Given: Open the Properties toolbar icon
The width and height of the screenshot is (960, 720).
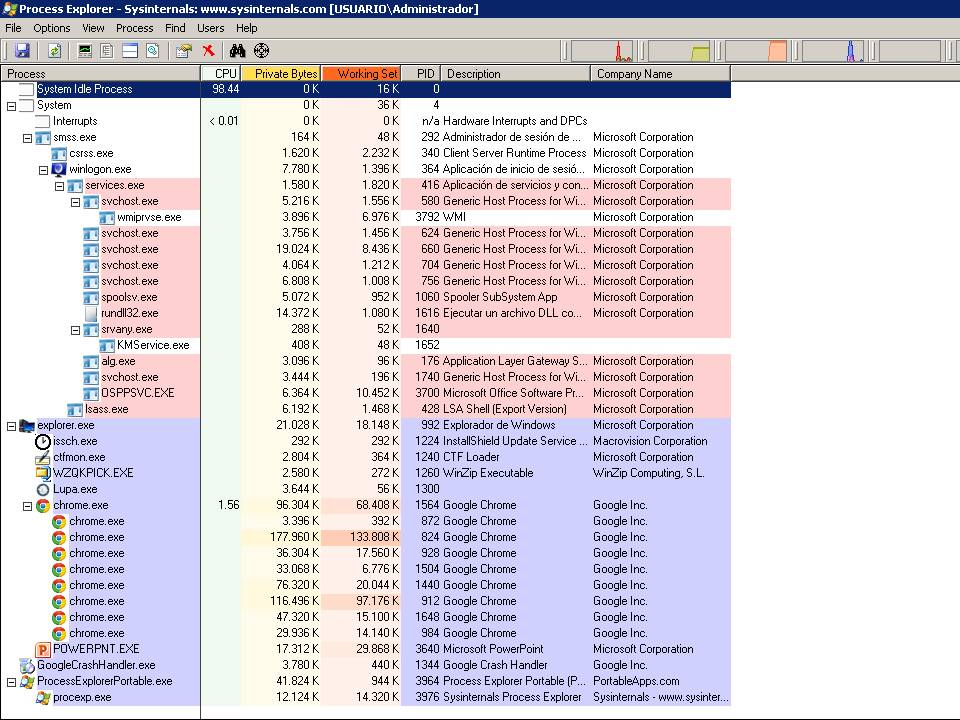Looking at the screenshot, I should point(184,51).
